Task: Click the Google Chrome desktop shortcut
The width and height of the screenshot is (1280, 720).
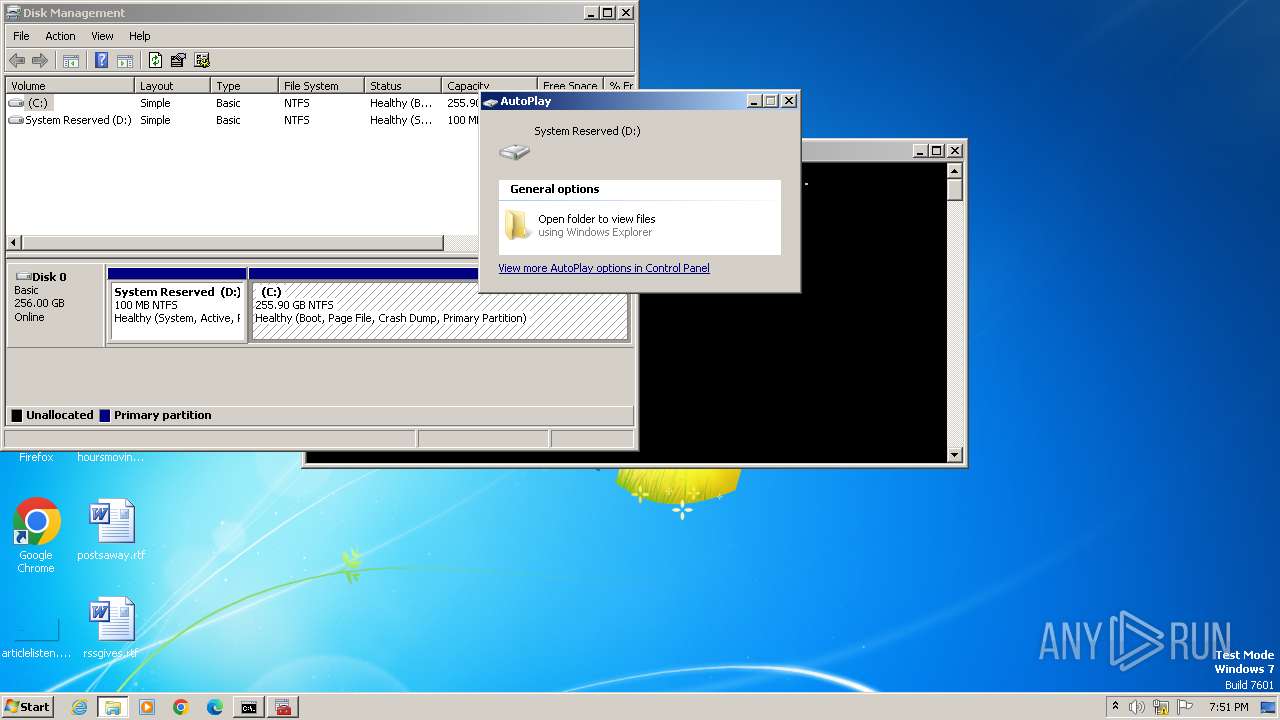Action: tap(36, 536)
